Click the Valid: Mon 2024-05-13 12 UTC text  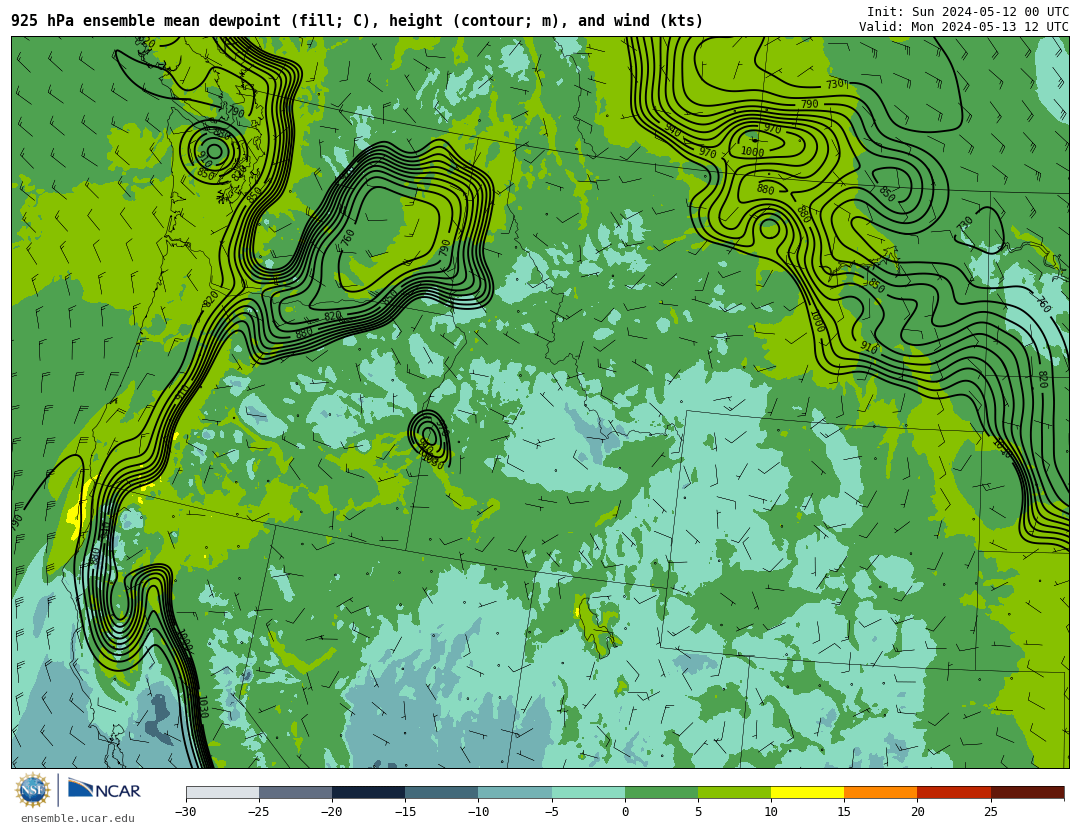pyautogui.click(x=964, y=27)
